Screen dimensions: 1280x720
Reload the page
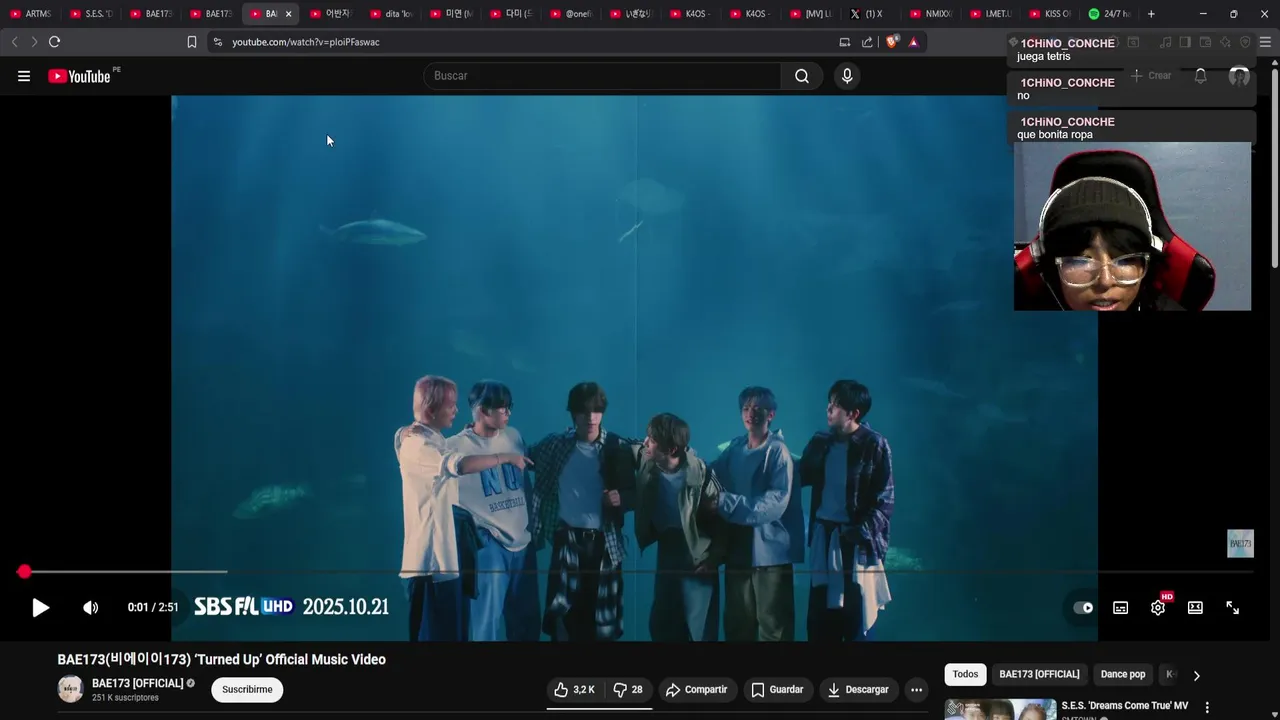(x=54, y=42)
